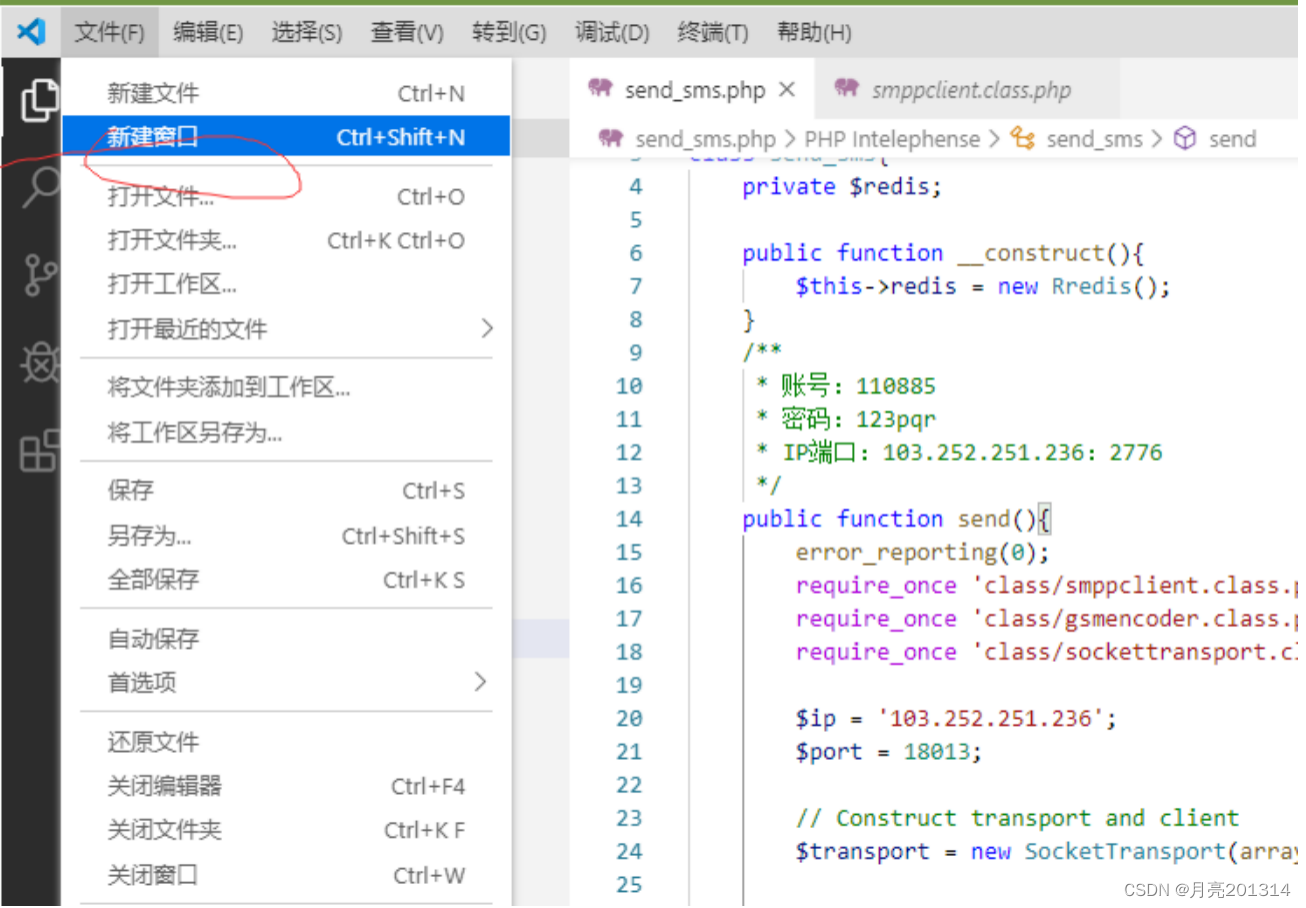Toggle 自动保存 option
The height and width of the screenshot is (908, 1306).
pyautogui.click(x=286, y=639)
